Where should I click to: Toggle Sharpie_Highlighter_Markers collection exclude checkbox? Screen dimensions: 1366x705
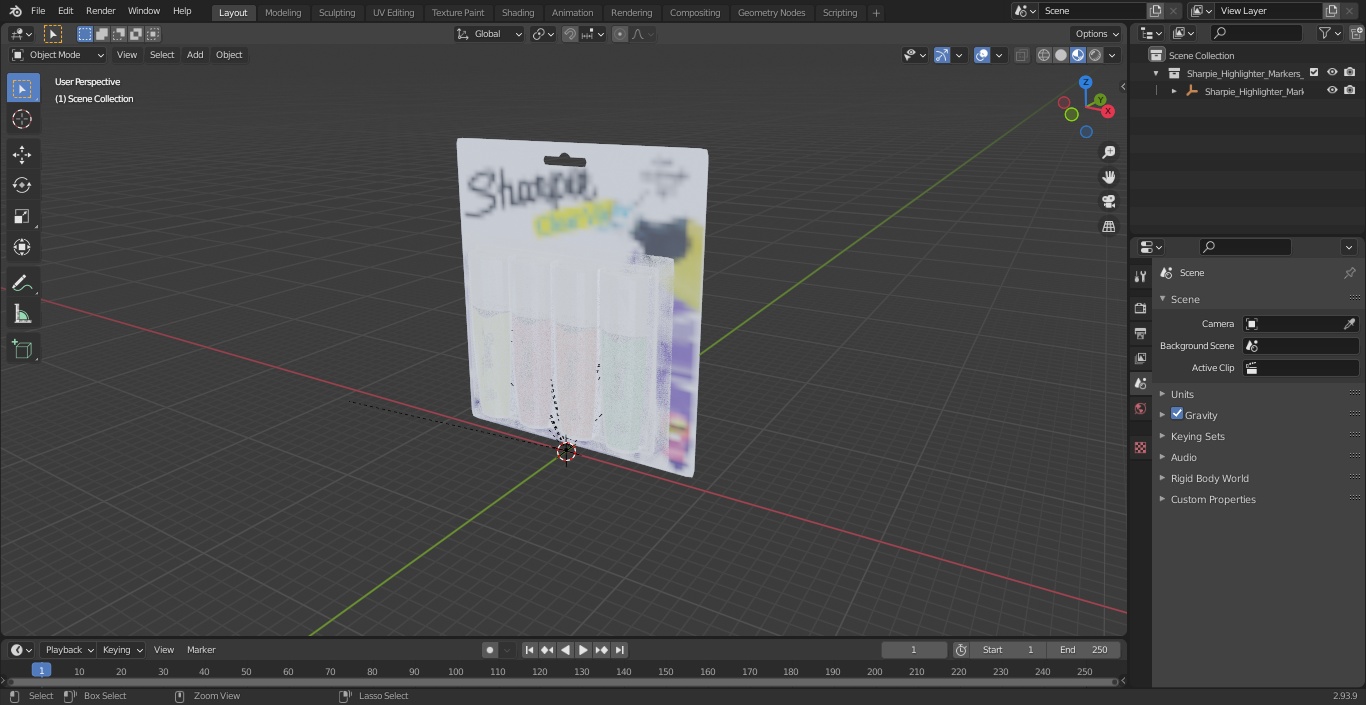click(1314, 73)
